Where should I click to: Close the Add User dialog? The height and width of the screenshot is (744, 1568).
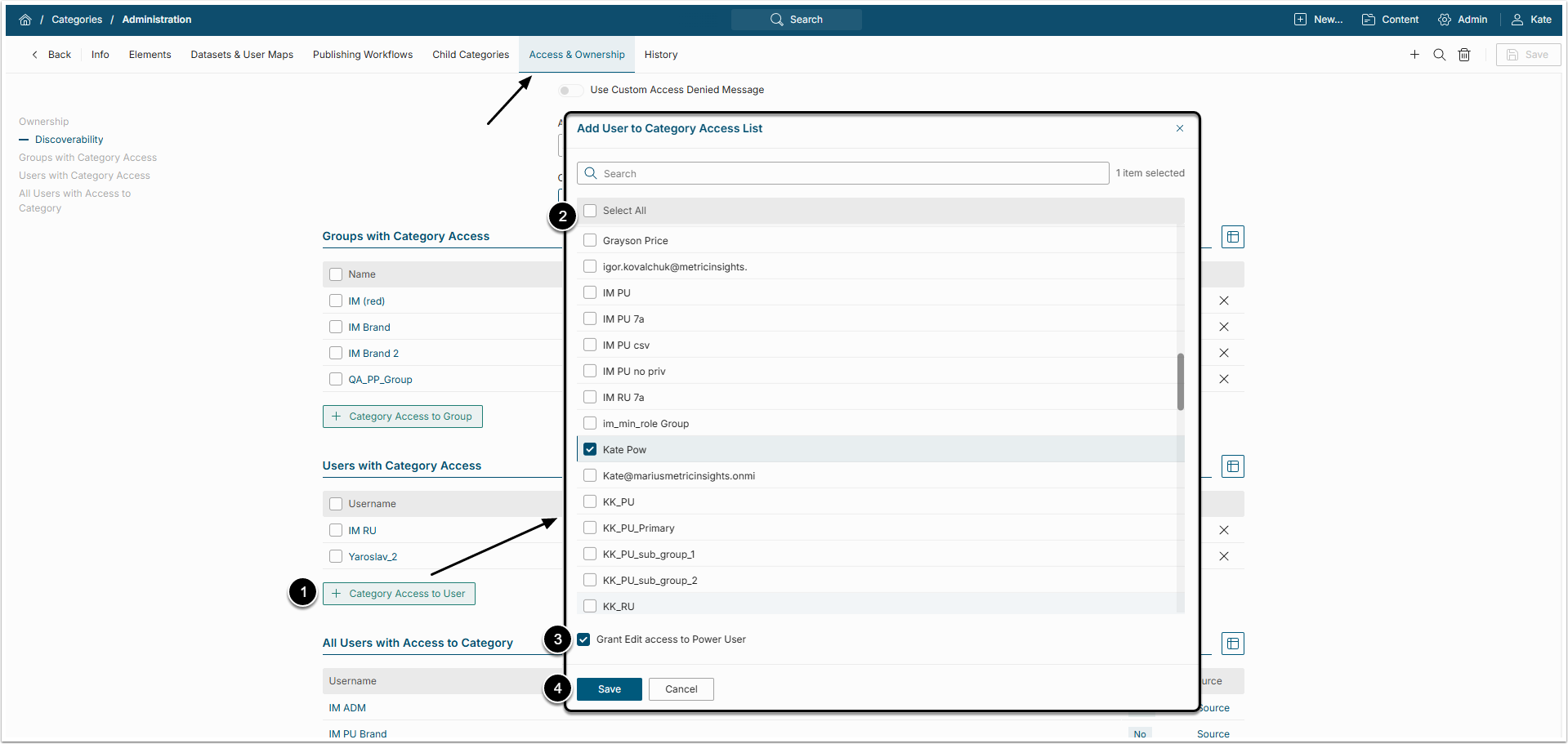coord(1179,128)
